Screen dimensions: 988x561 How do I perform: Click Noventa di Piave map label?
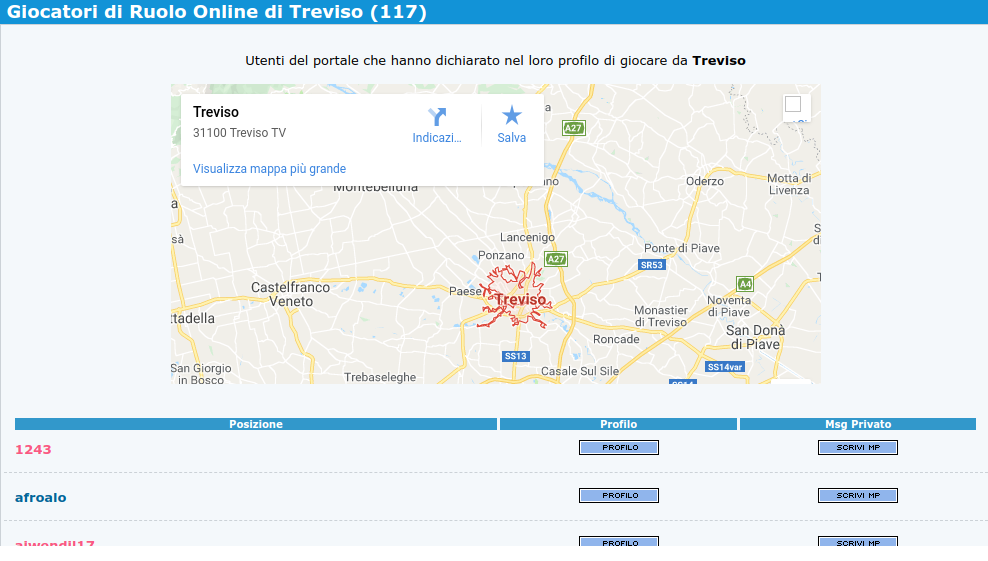click(728, 306)
